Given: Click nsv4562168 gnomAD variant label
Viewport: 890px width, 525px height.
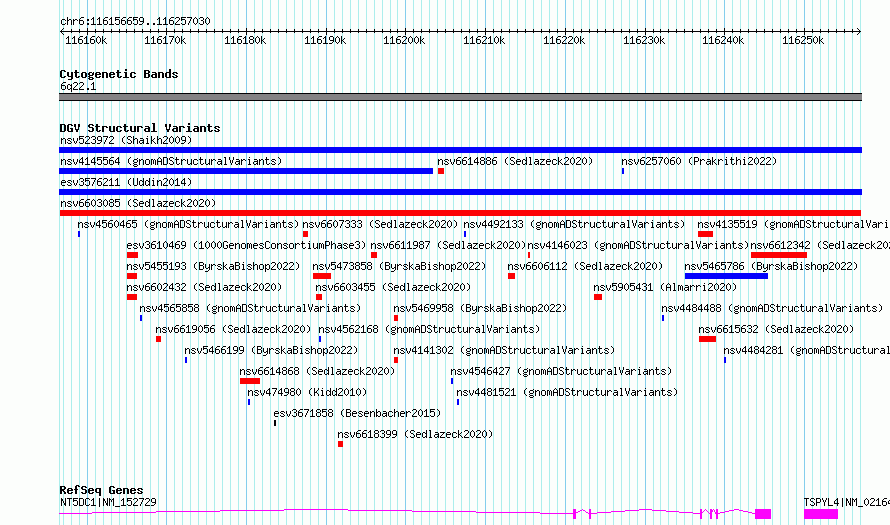Looking at the screenshot, I should click(429, 329).
